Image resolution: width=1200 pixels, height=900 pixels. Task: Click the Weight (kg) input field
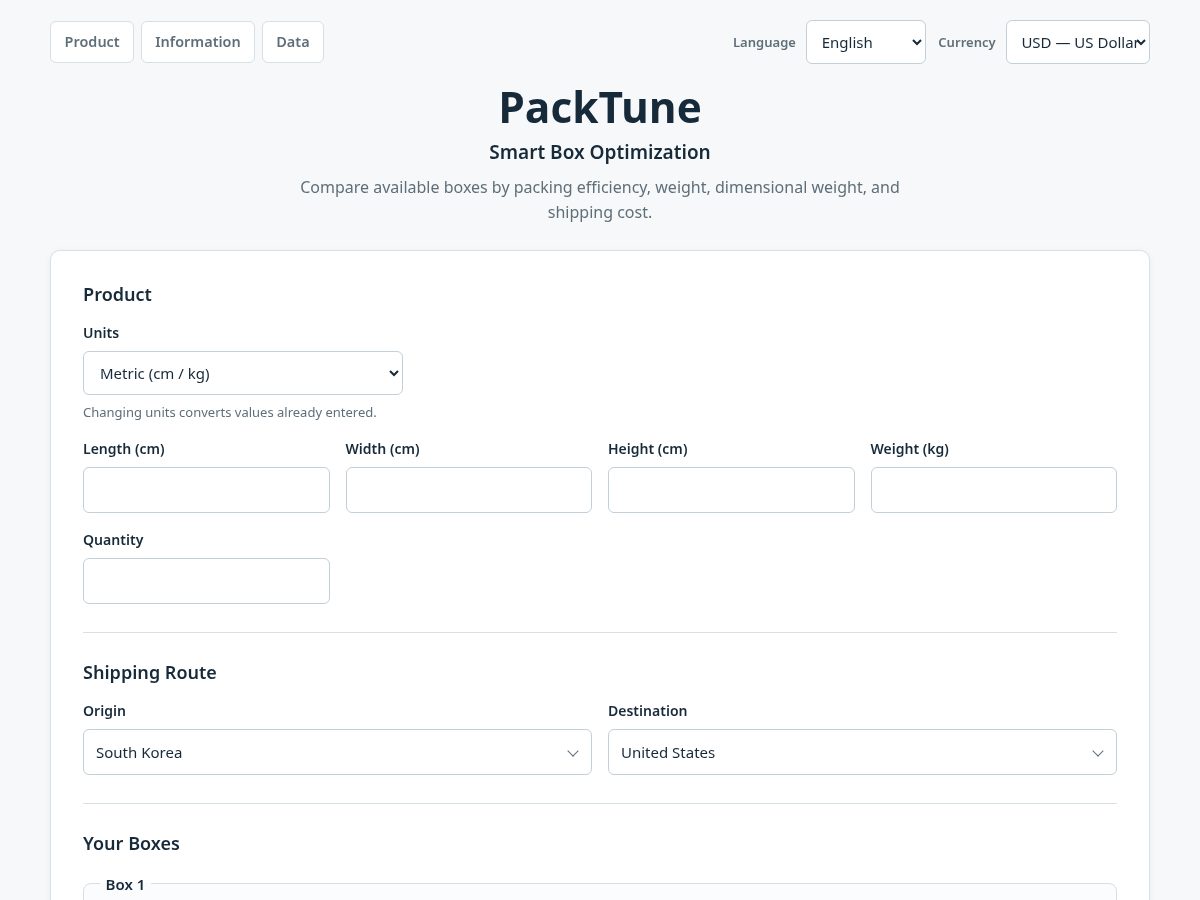(994, 490)
